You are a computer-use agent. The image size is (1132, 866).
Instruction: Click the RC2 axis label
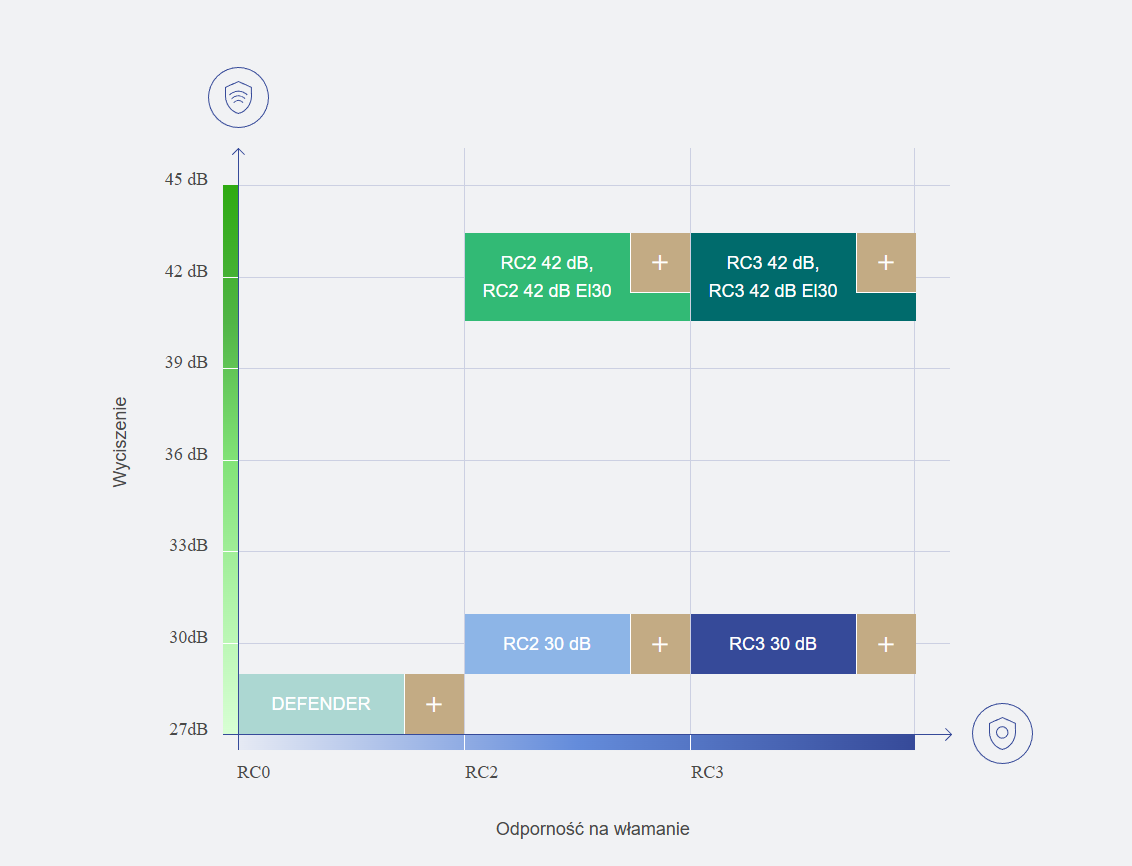481,773
